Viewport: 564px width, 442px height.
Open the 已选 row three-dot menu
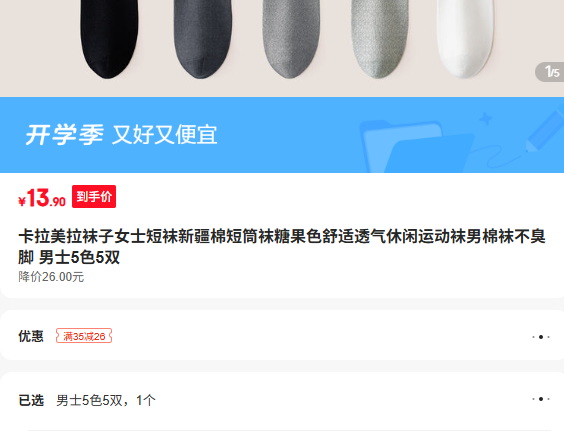[x=541, y=399]
